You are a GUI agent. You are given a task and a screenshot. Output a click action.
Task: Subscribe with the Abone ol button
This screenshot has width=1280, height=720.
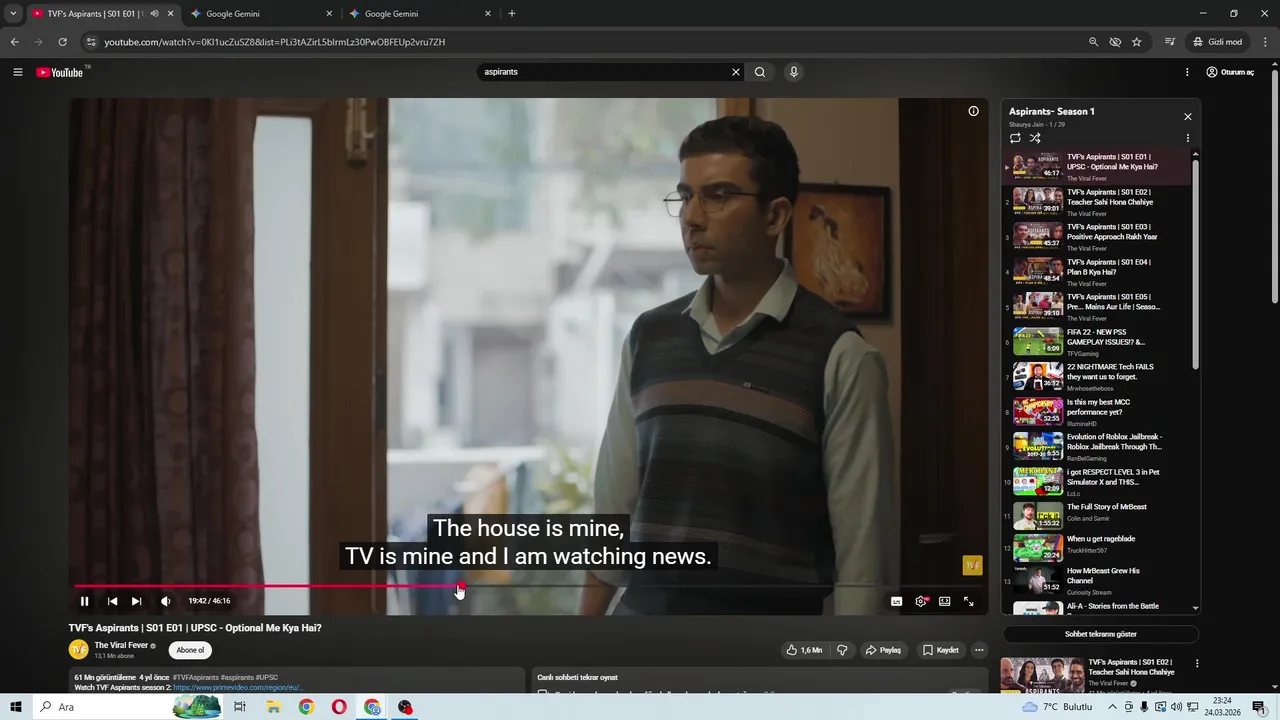point(190,650)
